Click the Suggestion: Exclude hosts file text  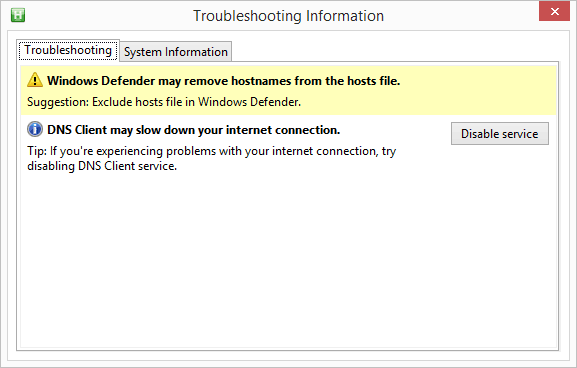[x=164, y=102]
